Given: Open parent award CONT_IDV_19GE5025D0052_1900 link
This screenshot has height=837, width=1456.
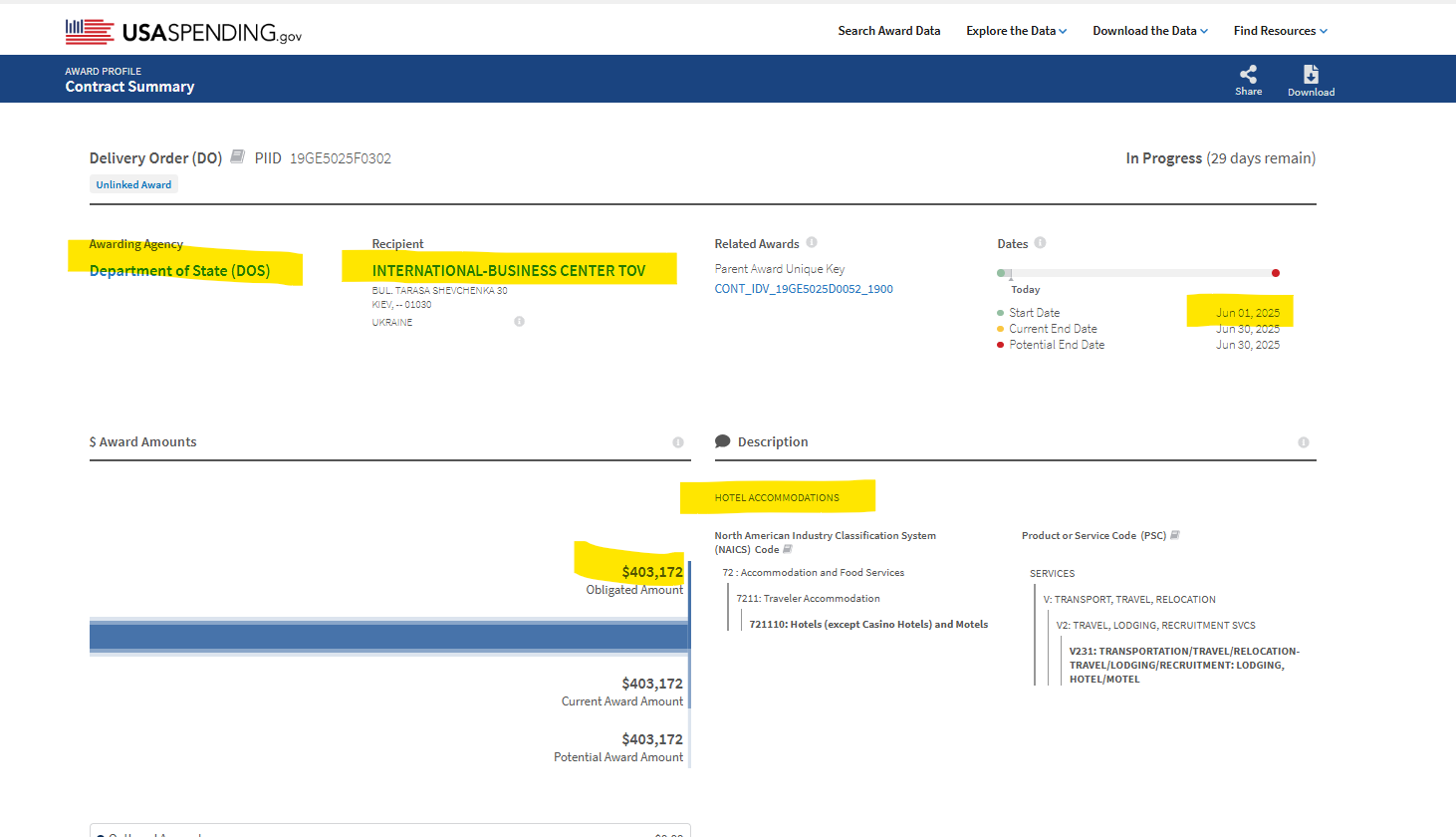Looking at the screenshot, I should click(x=804, y=289).
